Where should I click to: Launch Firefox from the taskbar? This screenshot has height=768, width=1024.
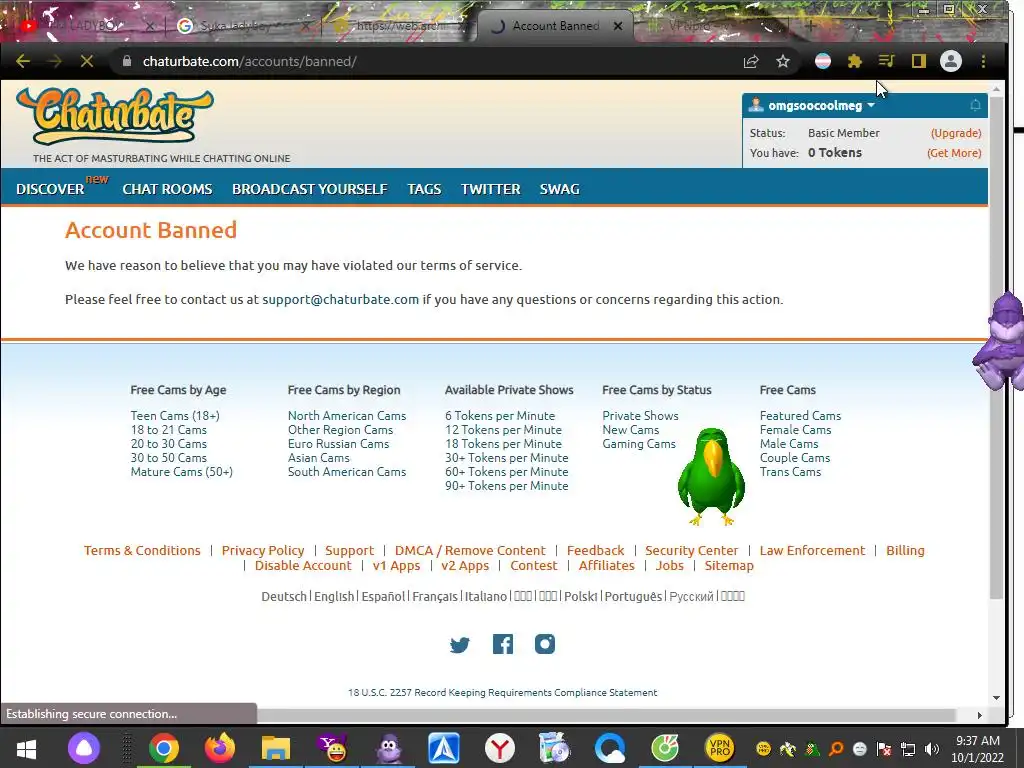coord(220,748)
